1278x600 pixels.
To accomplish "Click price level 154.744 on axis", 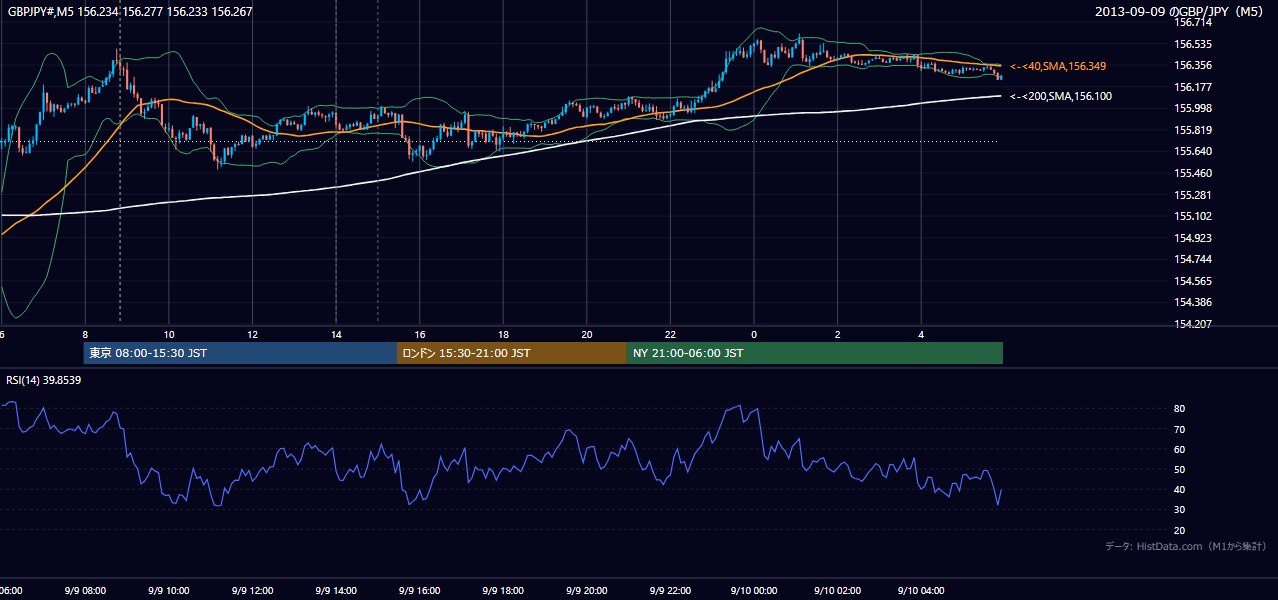I will click(x=1194, y=259).
